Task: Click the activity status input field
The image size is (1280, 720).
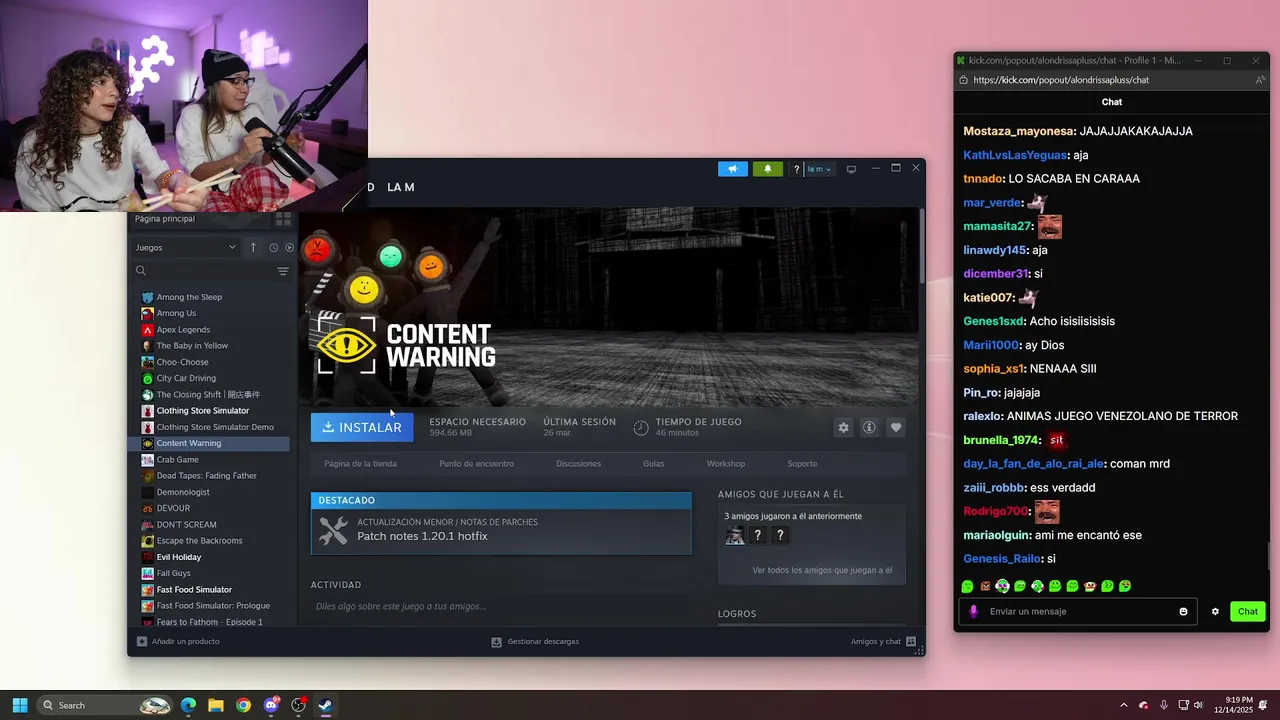Action: 501,606
